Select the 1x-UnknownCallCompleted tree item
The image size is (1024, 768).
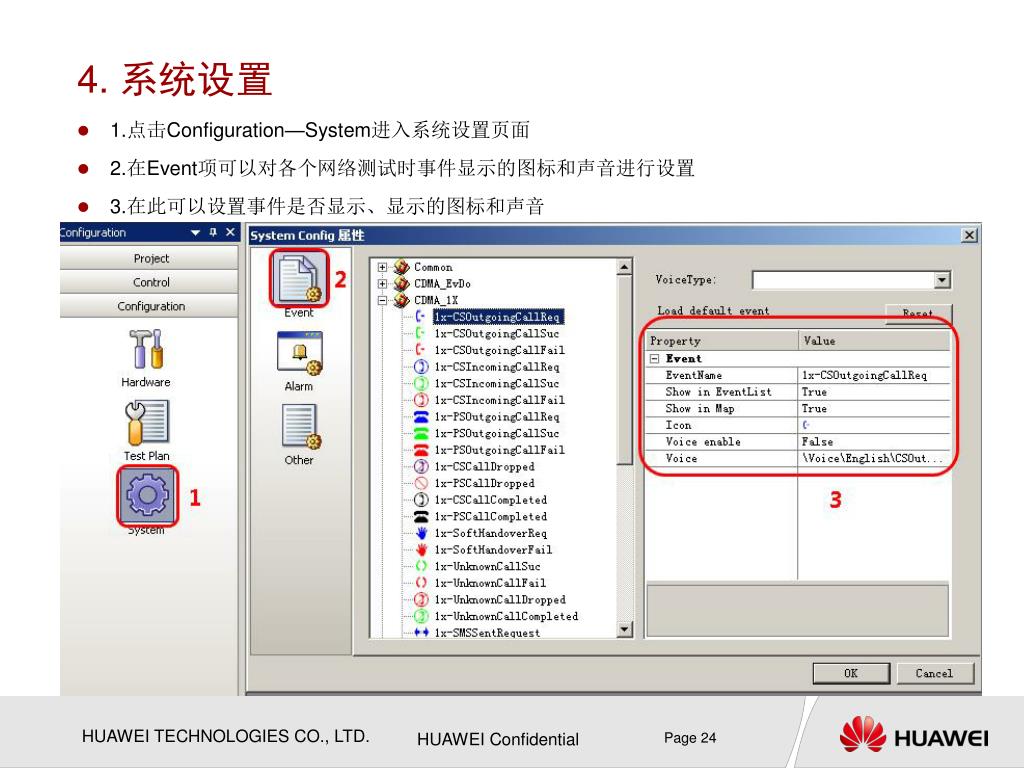[506, 616]
